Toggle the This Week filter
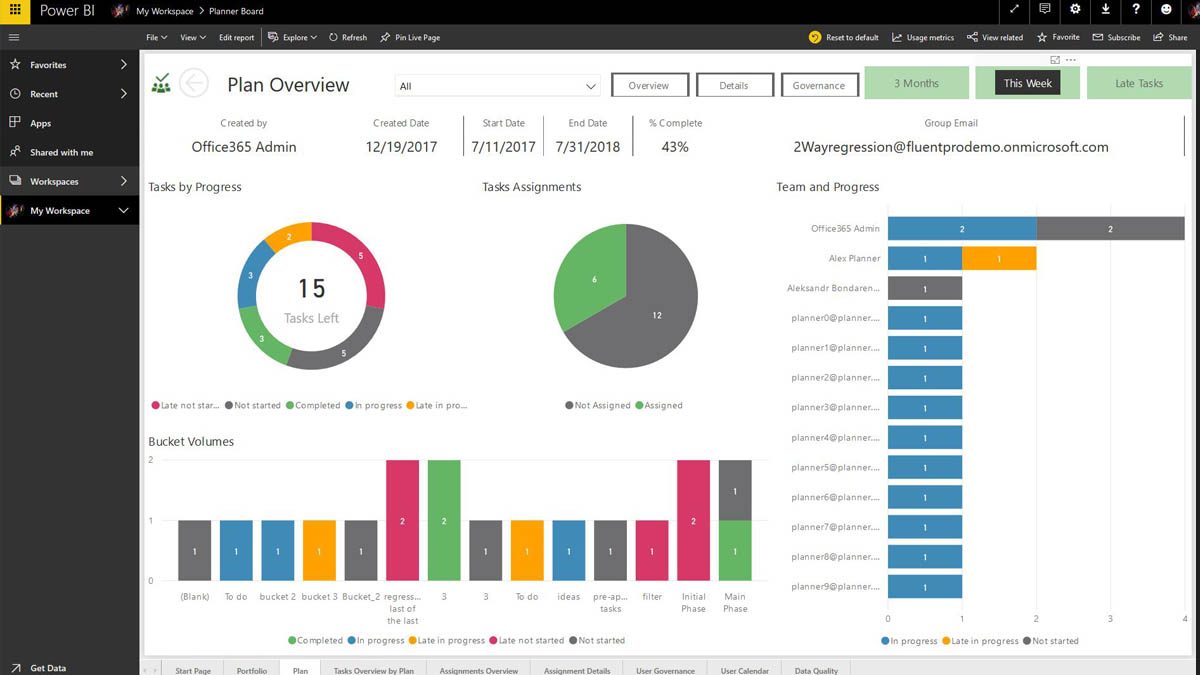This screenshot has width=1200, height=675. pyautogui.click(x=1027, y=83)
